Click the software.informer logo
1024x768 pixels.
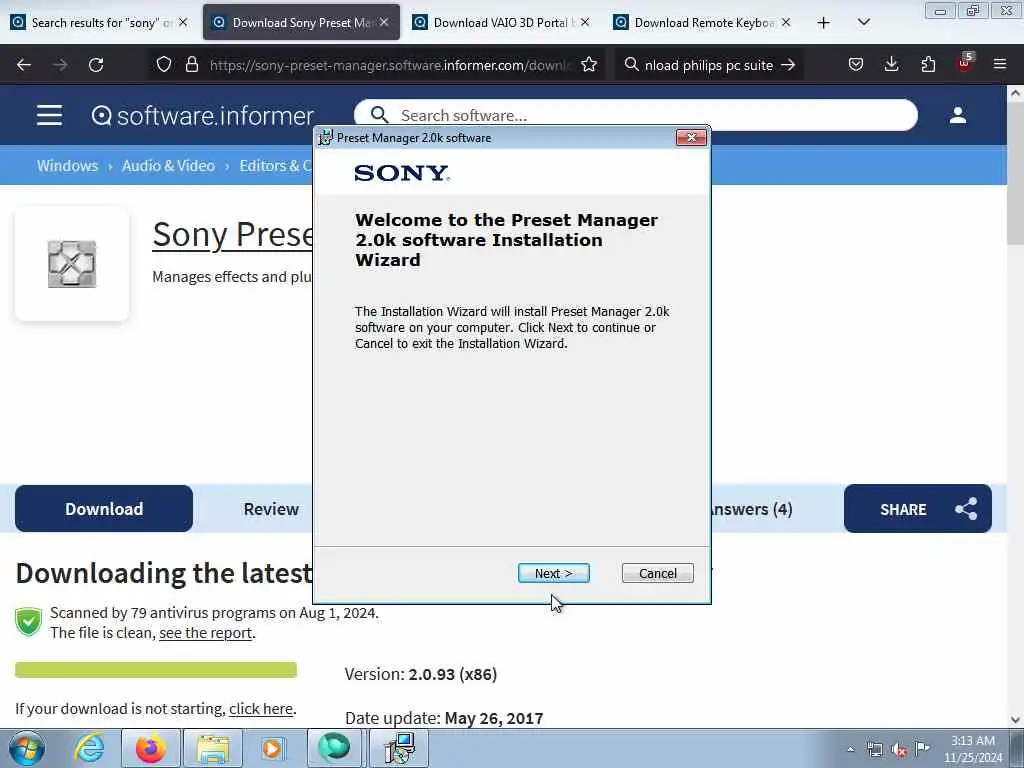pyautogui.click(x=202, y=116)
